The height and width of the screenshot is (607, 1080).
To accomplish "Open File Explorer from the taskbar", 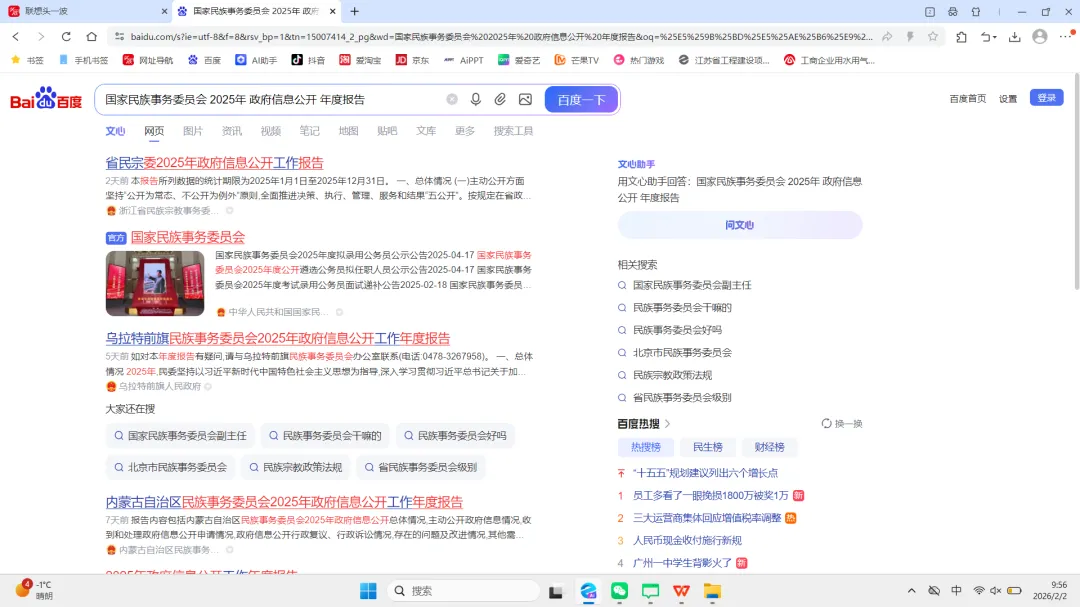I will pos(712,590).
